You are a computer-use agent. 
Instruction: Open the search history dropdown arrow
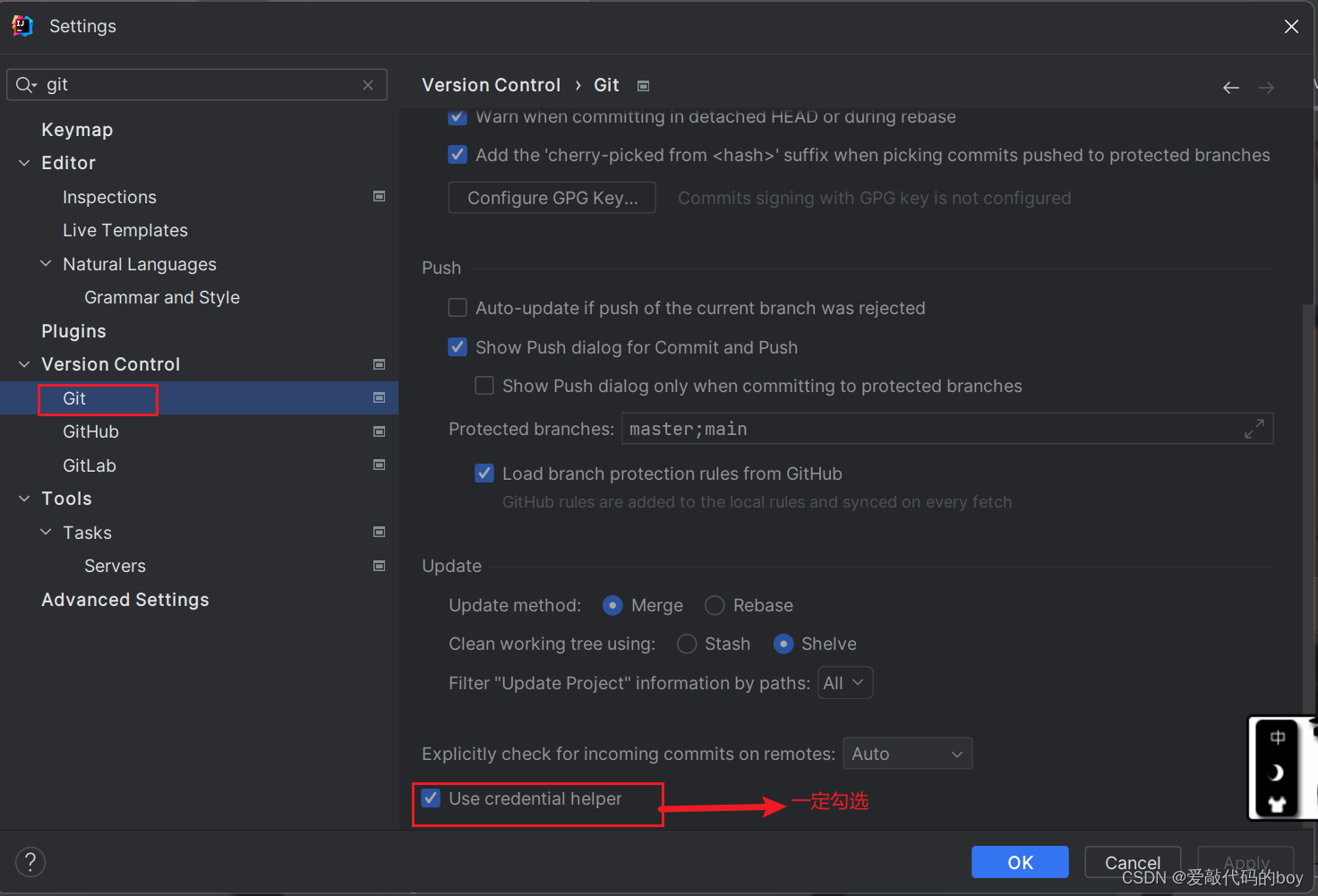(34, 85)
